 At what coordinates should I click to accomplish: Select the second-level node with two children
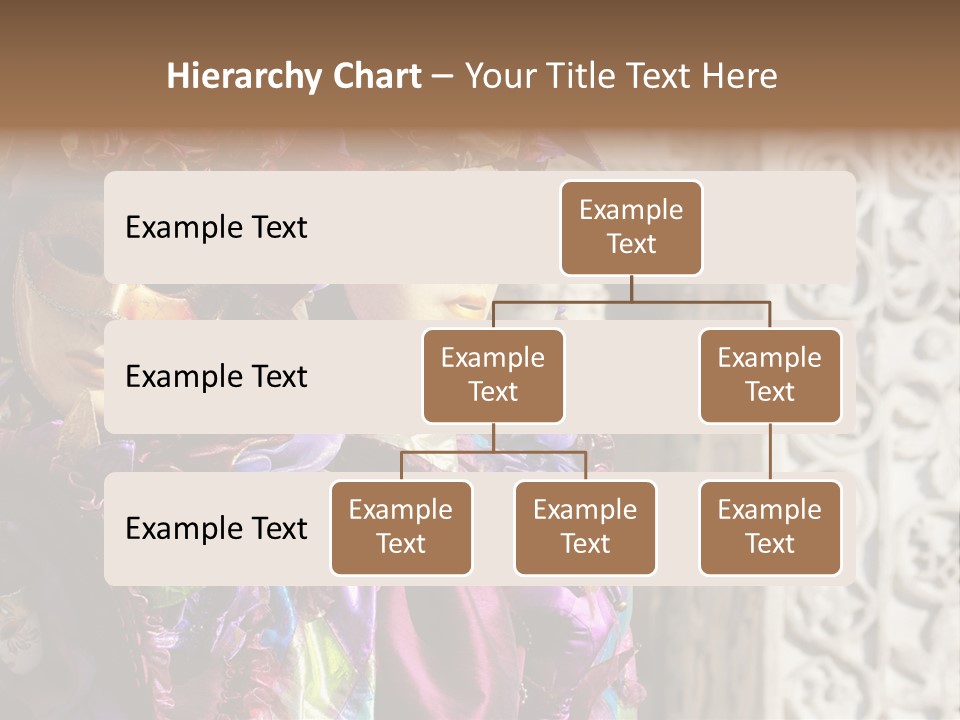click(x=493, y=375)
